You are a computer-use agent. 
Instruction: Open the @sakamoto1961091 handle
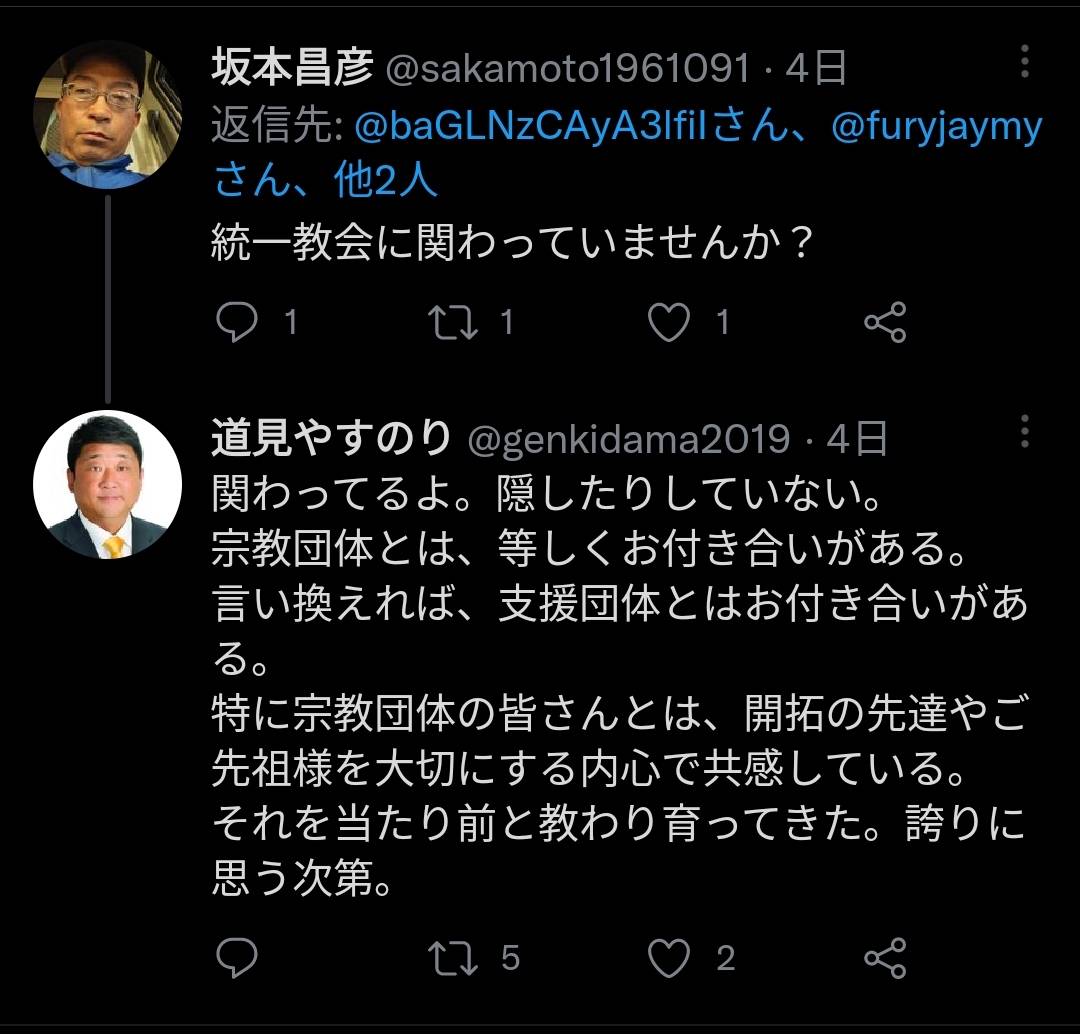567,68
